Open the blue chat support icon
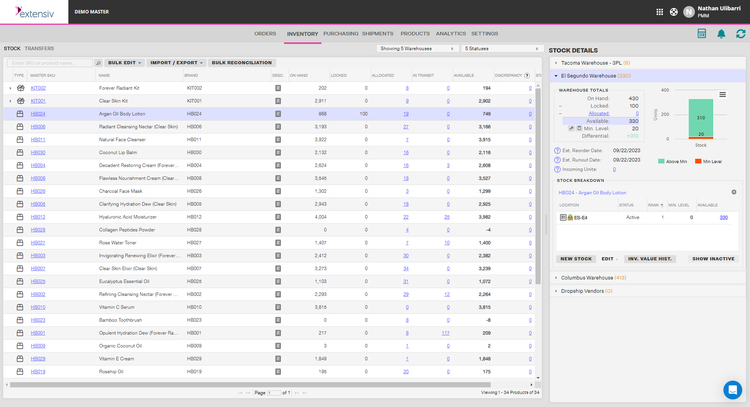 pos(732,390)
